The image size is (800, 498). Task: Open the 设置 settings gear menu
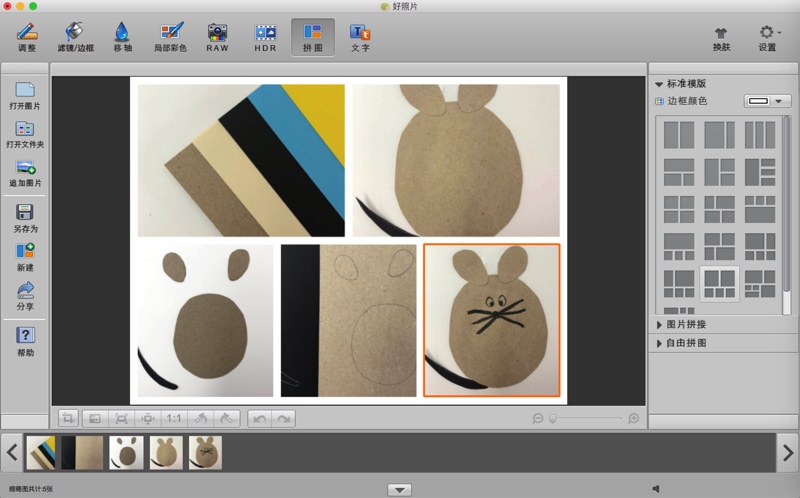coord(767,38)
